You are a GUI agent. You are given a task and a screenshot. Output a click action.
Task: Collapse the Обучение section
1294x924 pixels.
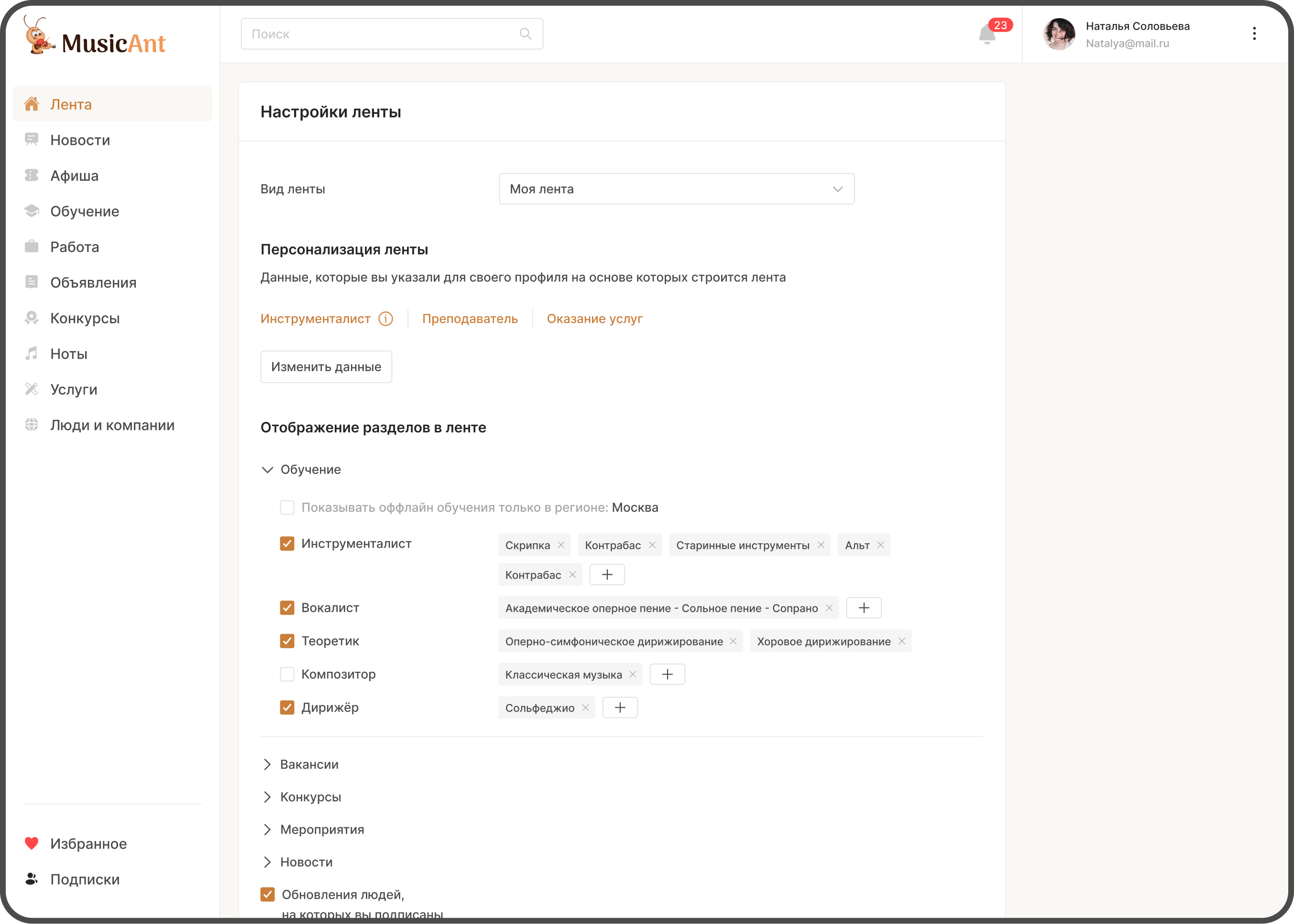pyautogui.click(x=267, y=469)
